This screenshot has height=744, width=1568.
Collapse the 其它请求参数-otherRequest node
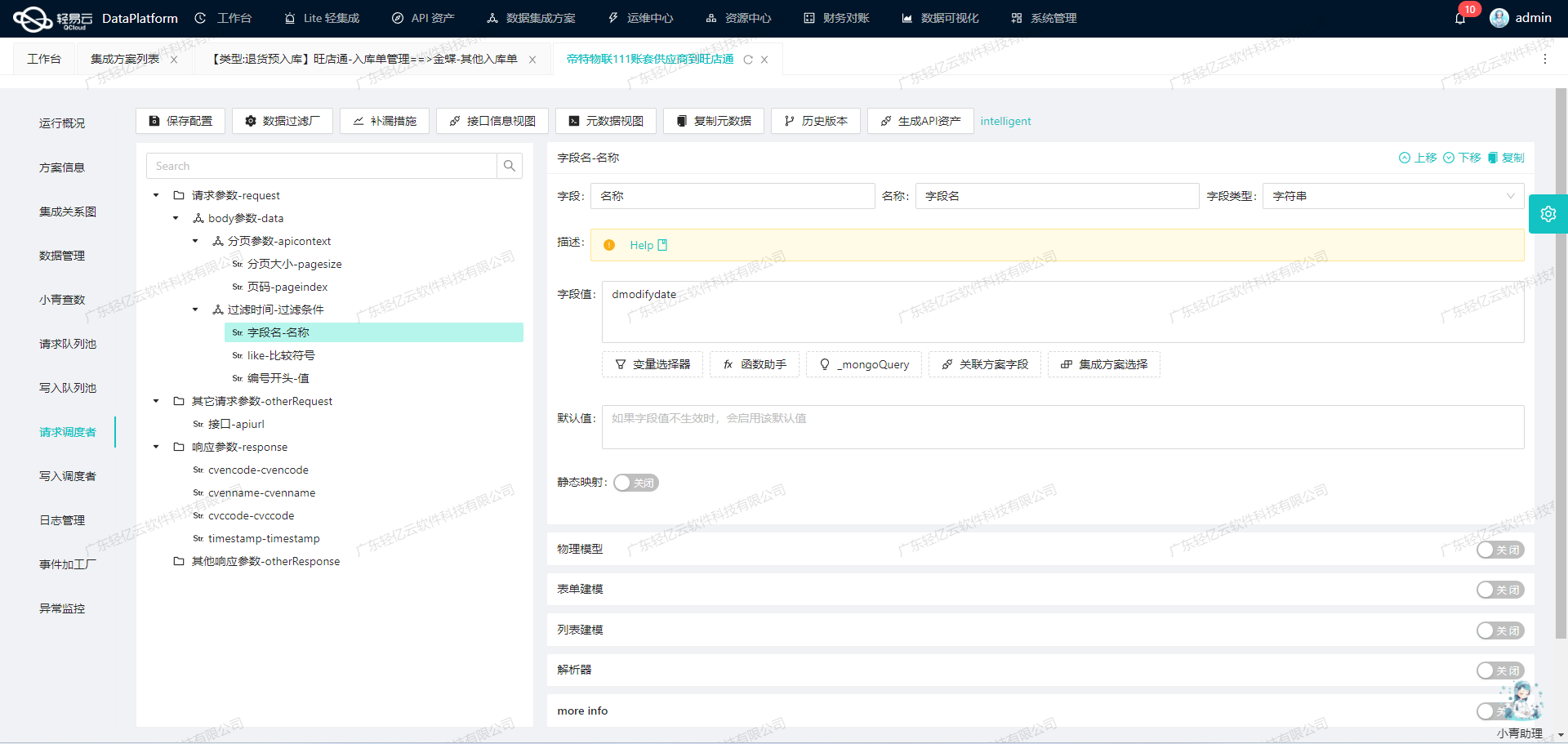(156, 401)
